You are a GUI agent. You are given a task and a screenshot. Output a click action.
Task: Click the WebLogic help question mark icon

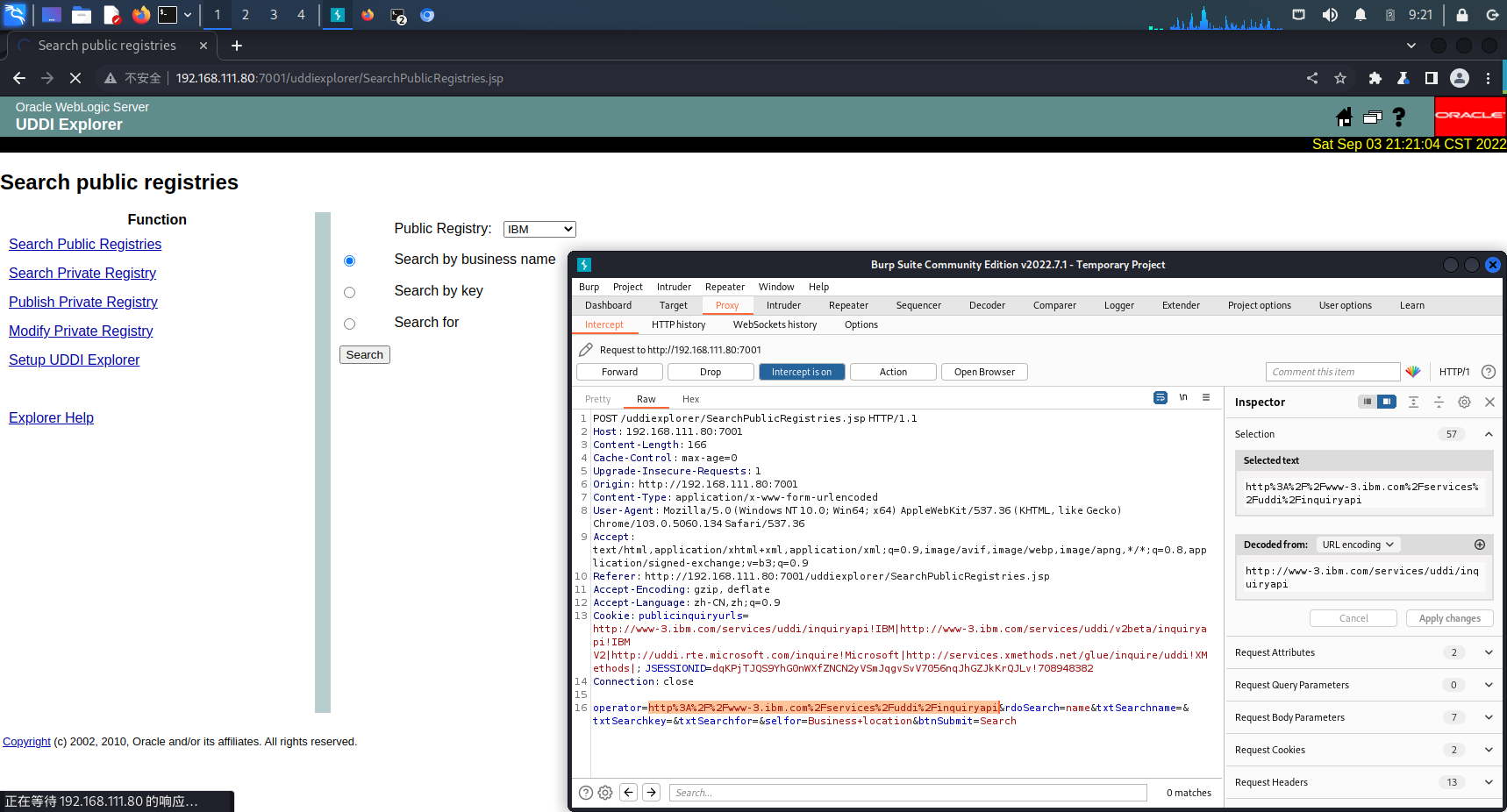pos(1399,117)
